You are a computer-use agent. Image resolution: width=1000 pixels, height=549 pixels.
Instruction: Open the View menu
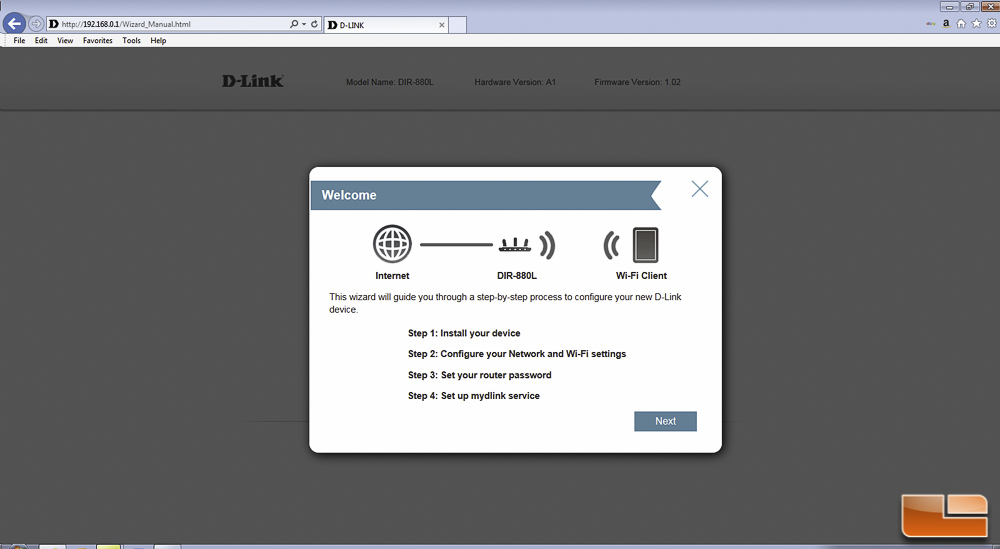(x=65, y=40)
